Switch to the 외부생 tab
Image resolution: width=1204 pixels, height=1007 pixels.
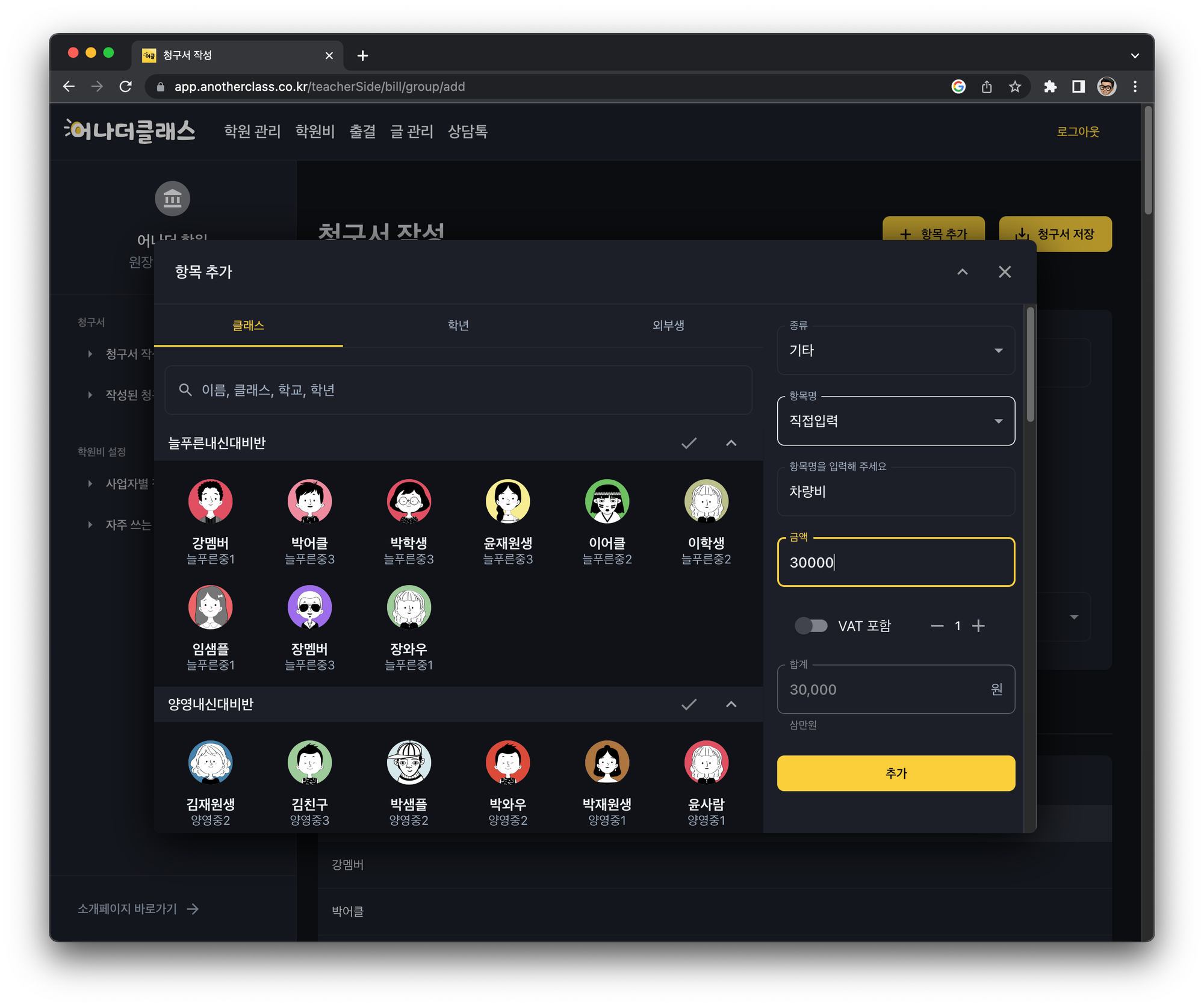[668, 326]
